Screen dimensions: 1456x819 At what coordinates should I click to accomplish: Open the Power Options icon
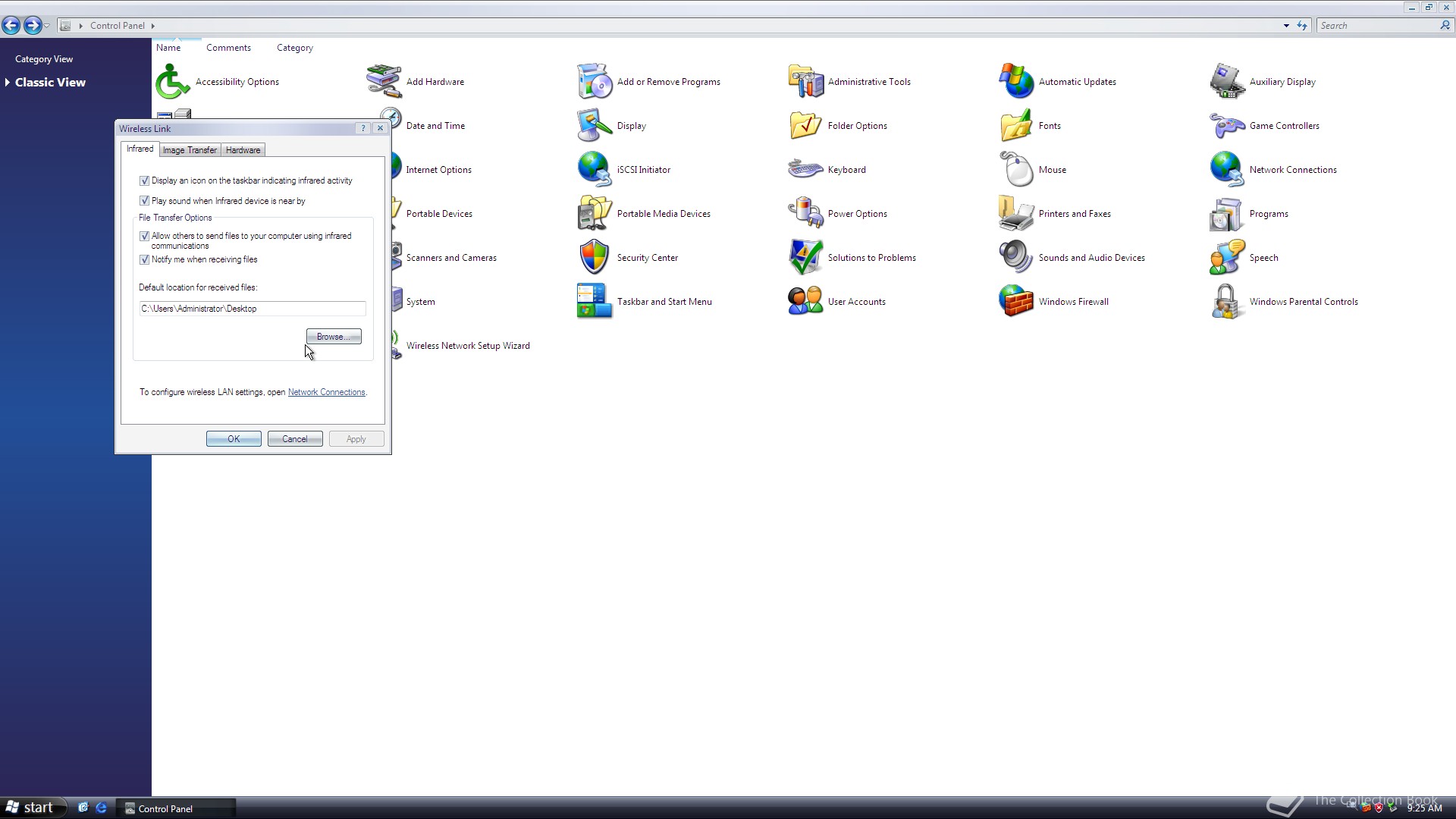pos(805,214)
